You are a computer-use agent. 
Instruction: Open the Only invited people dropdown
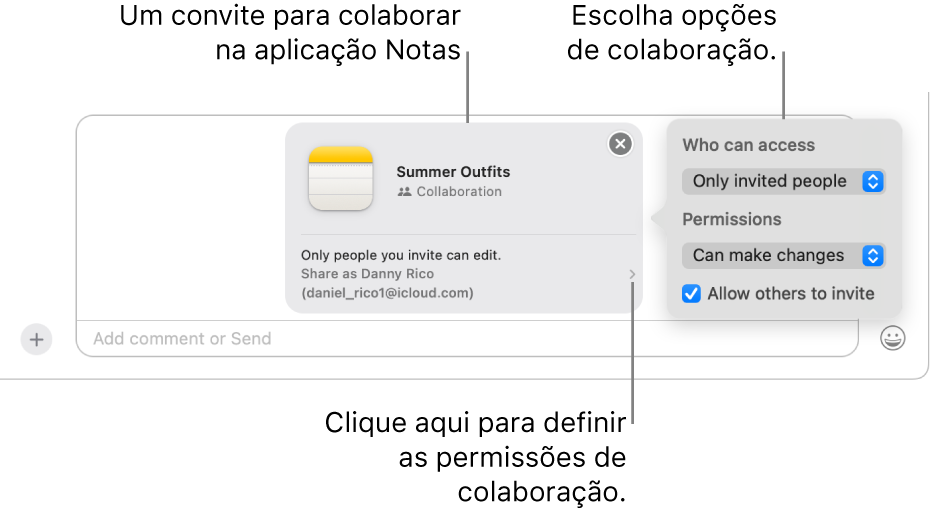783,181
